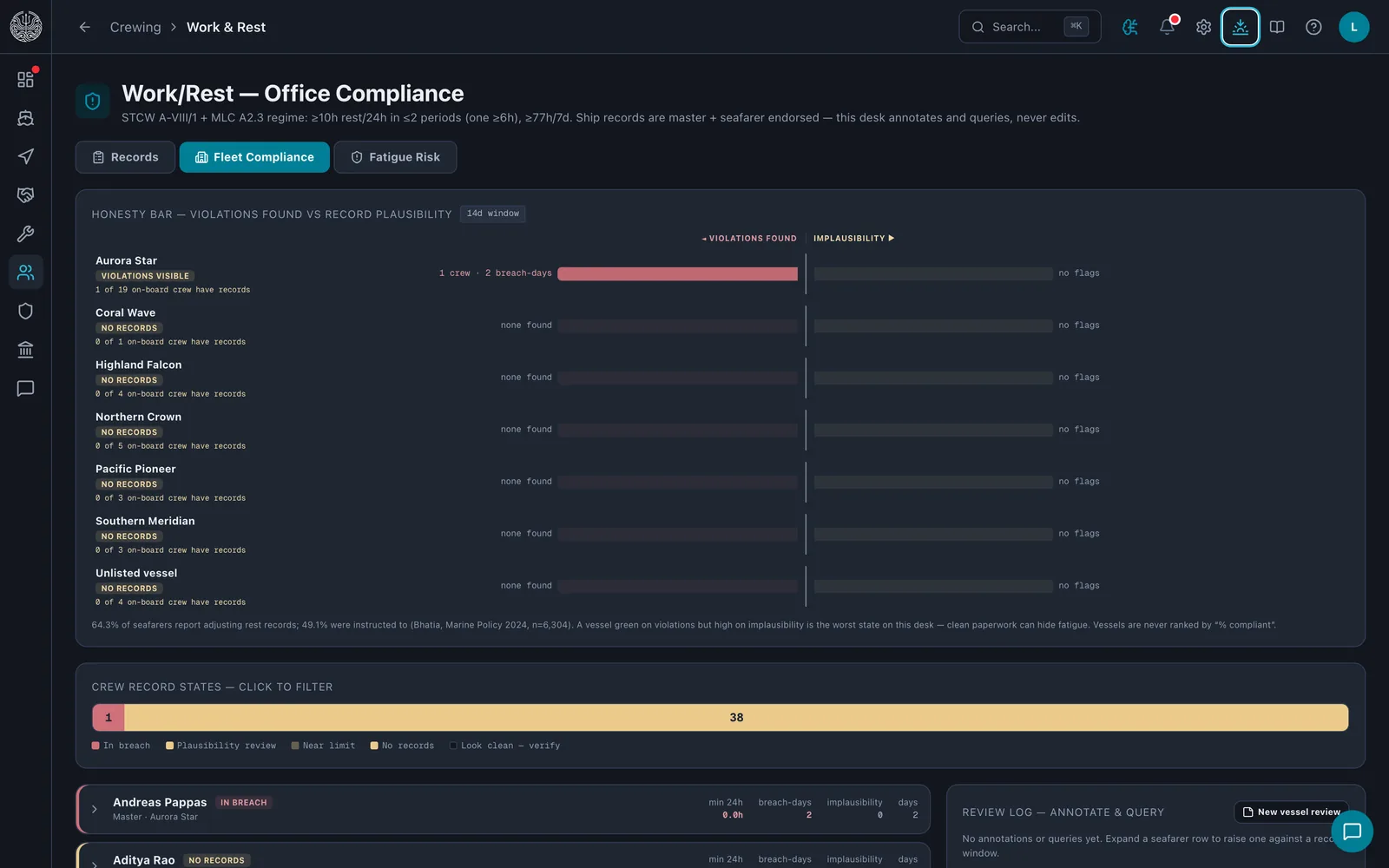Select Pacific Pioneer vessel name
This screenshot has width=1389, height=868.
(x=135, y=469)
